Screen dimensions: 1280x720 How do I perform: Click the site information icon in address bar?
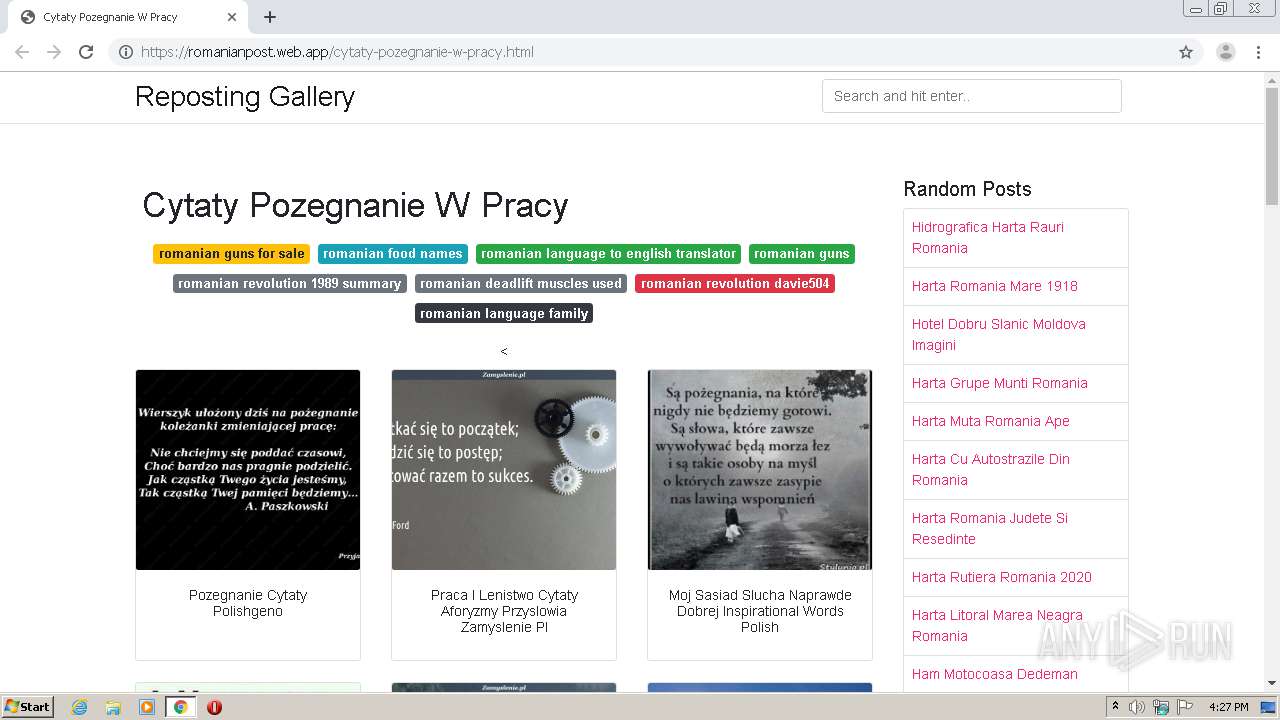(126, 52)
